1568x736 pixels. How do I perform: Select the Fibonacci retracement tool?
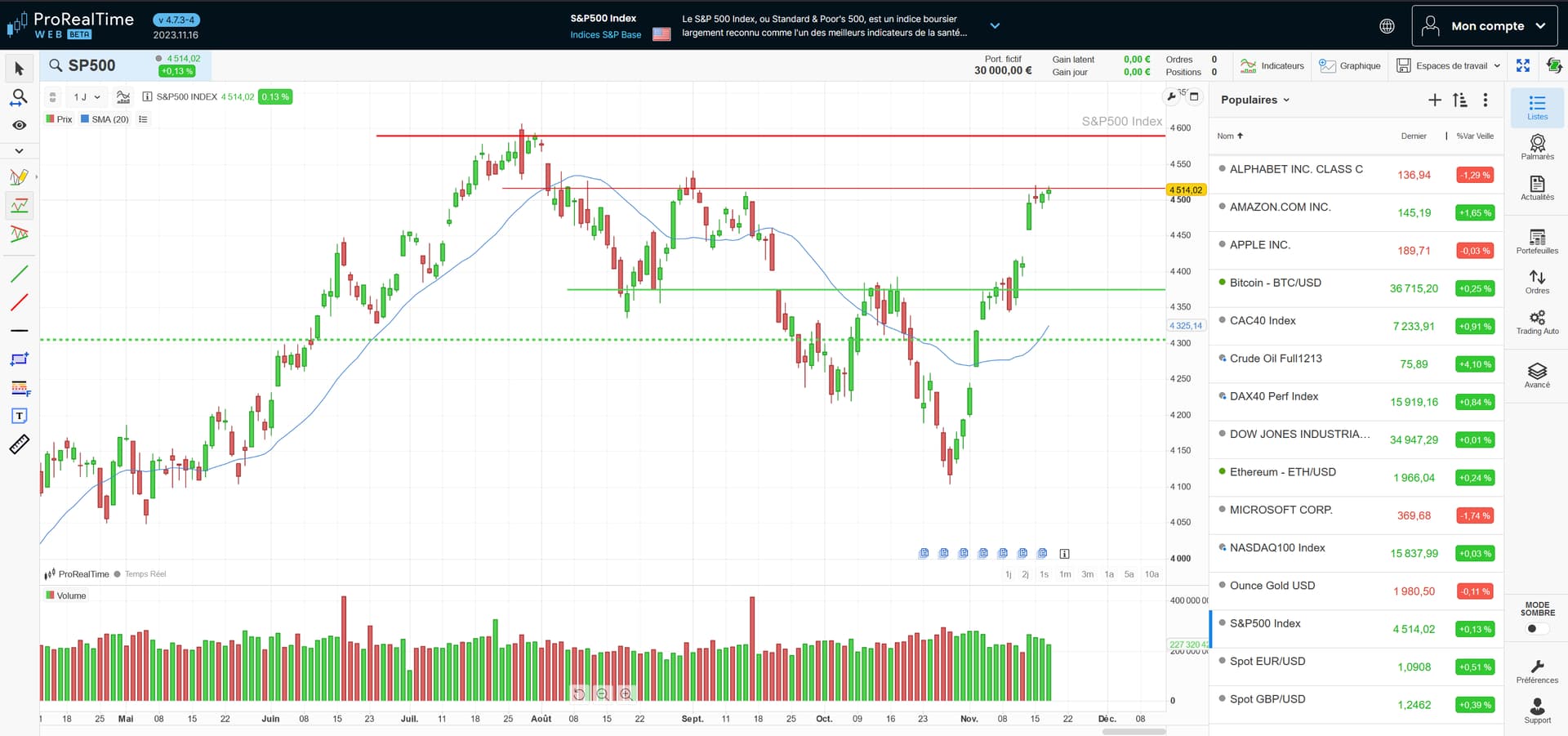pyautogui.click(x=20, y=388)
